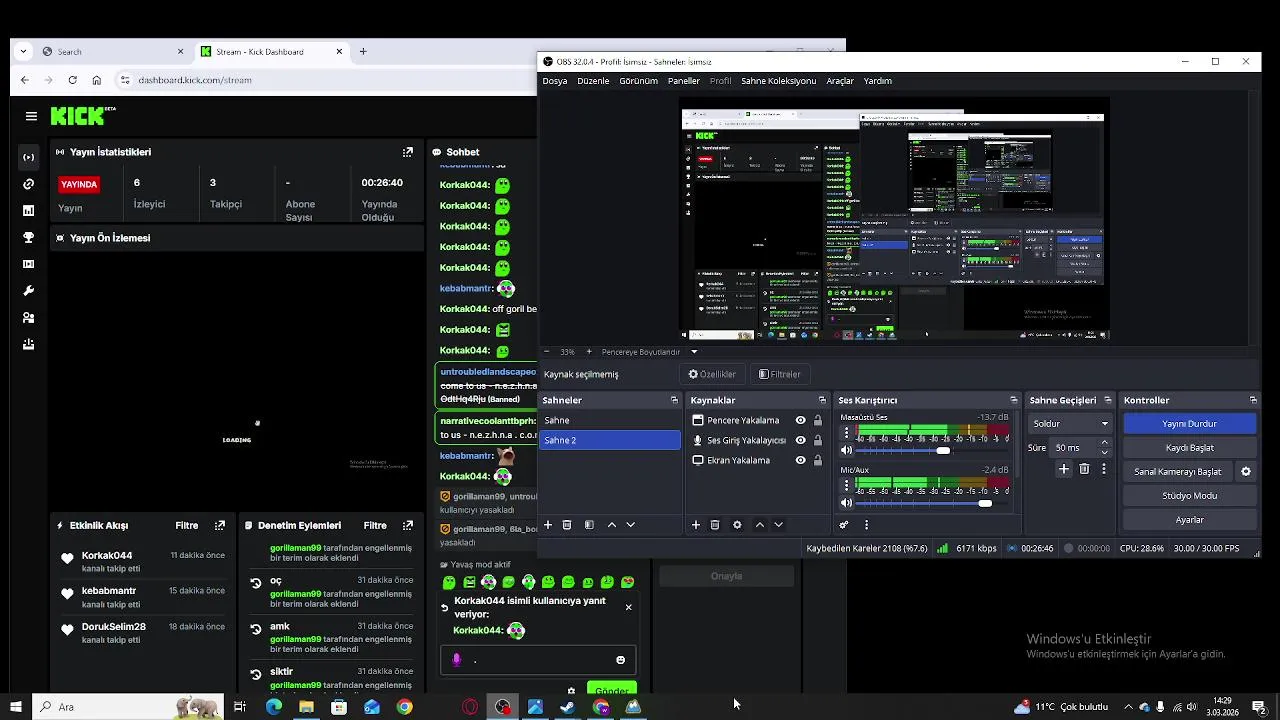Zoom out preview with minus next to 33%

pos(546,352)
